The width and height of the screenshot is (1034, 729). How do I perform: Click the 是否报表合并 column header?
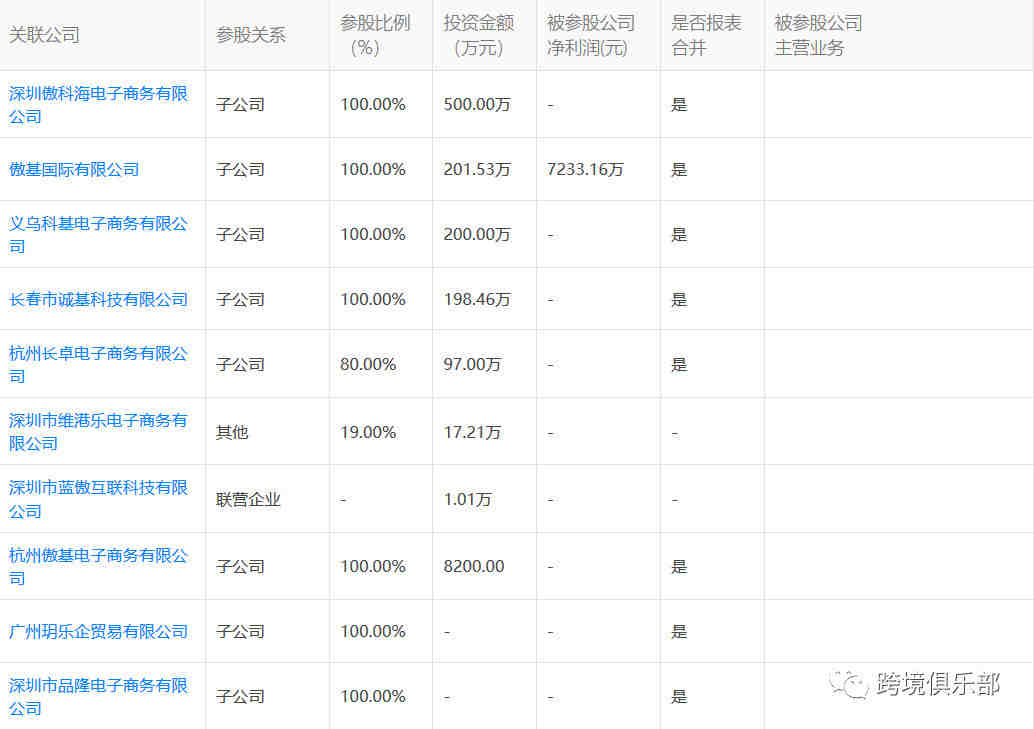tap(706, 35)
